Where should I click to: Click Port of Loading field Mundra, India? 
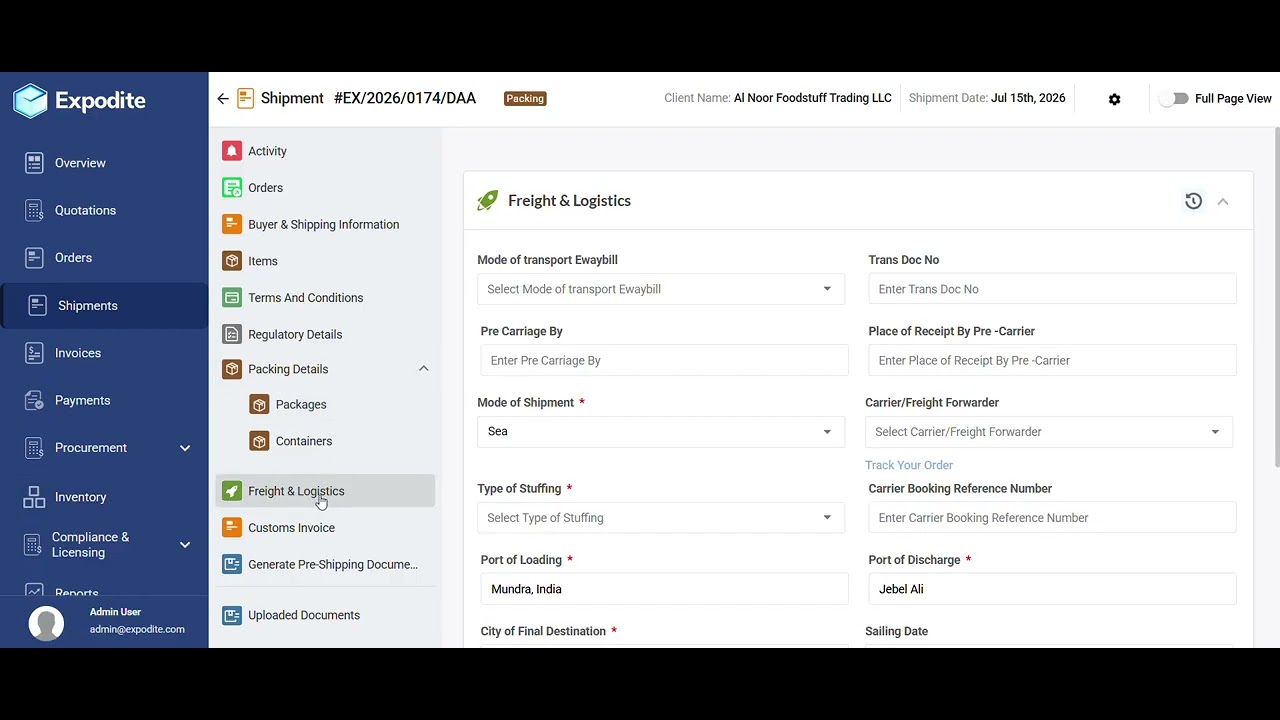(x=665, y=589)
